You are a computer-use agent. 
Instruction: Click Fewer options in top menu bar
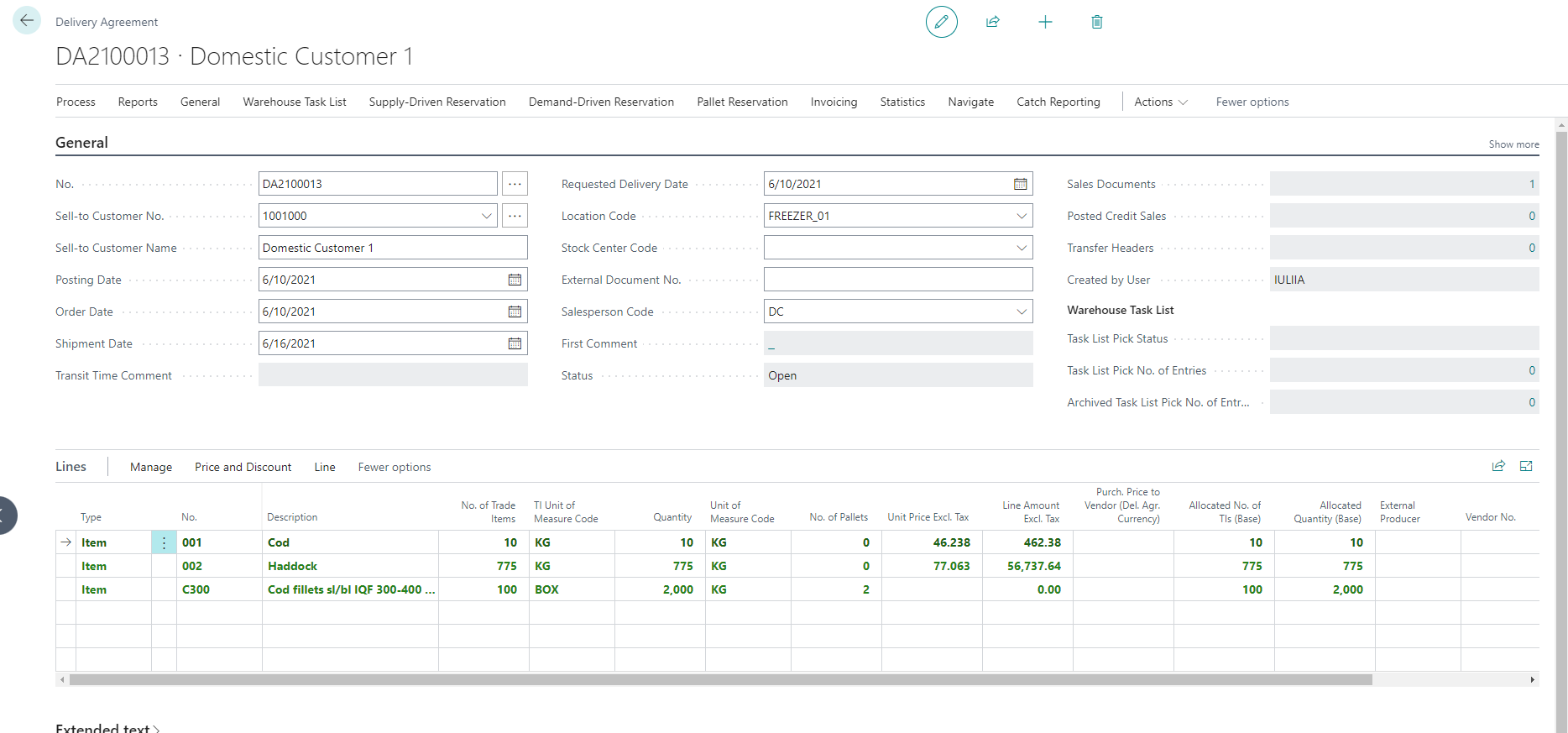(1252, 102)
